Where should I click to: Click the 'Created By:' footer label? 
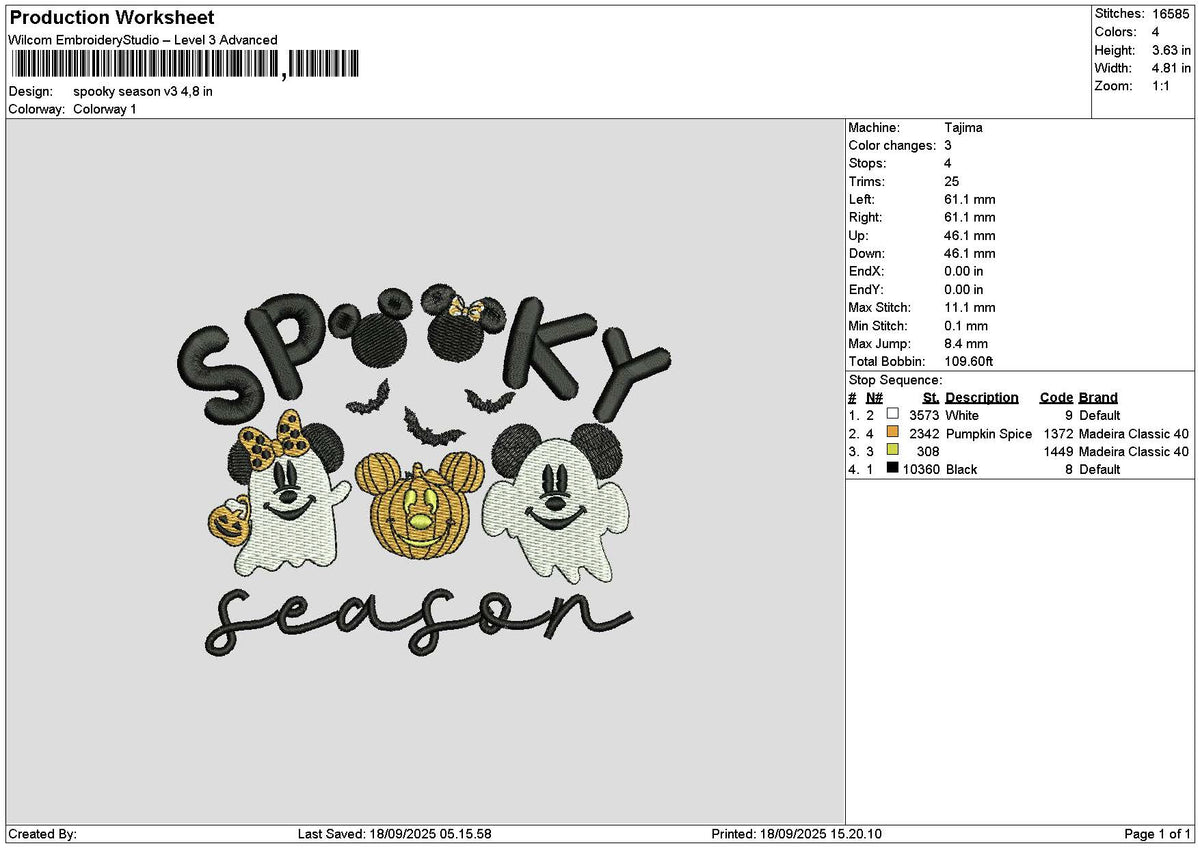pyautogui.click(x=42, y=834)
